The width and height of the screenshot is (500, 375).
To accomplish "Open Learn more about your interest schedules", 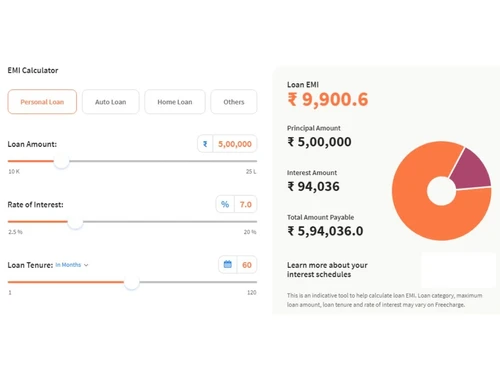I will 327,270.
